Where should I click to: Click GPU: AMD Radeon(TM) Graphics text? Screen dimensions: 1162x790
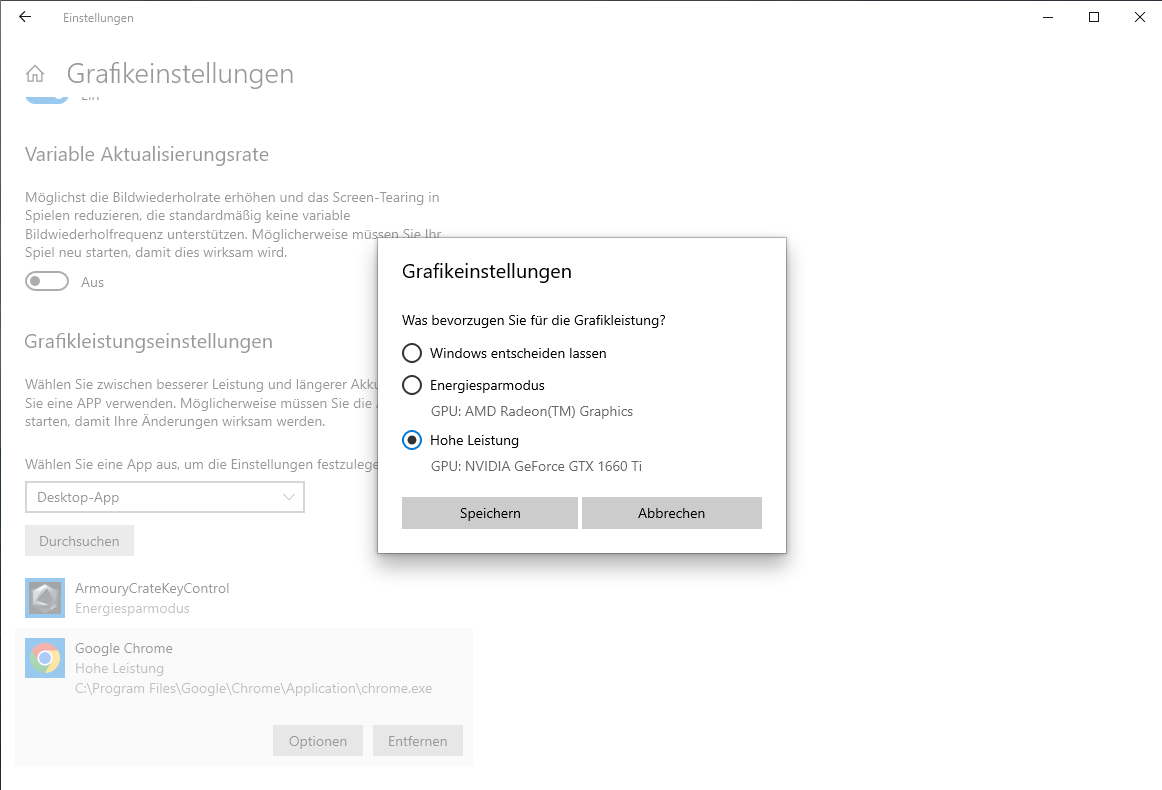[532, 411]
